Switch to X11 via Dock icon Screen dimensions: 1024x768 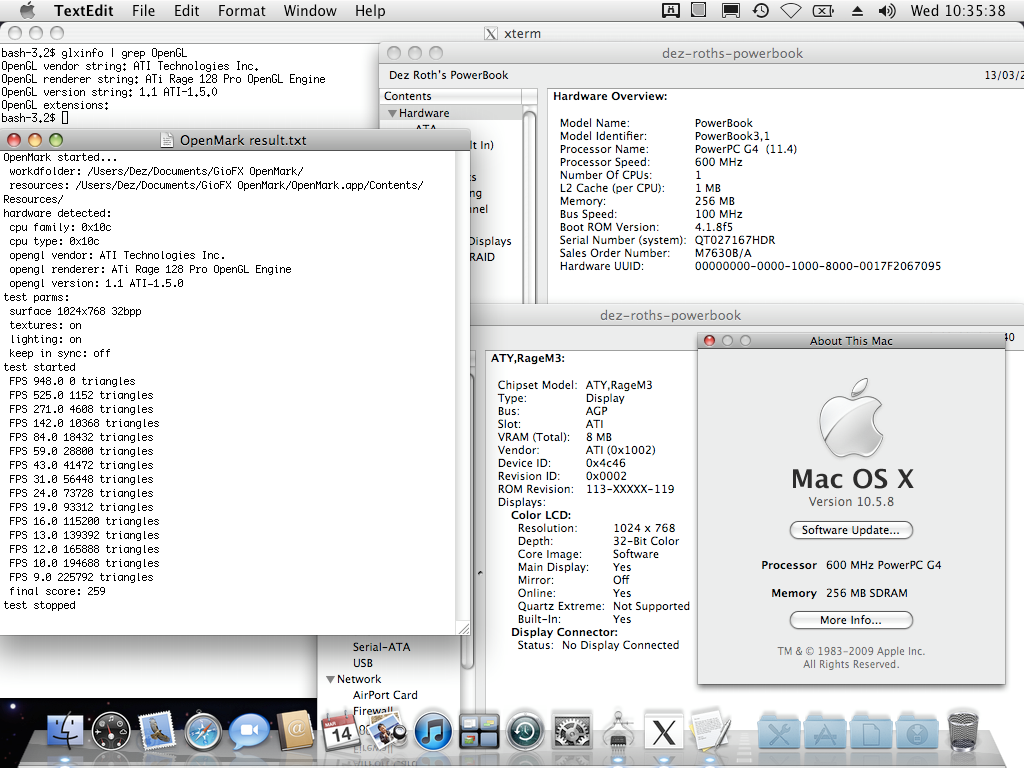(x=664, y=731)
